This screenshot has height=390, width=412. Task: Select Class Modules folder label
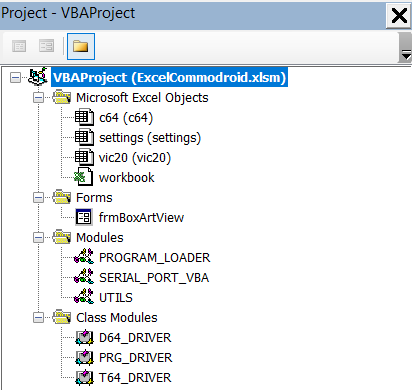(x=117, y=318)
